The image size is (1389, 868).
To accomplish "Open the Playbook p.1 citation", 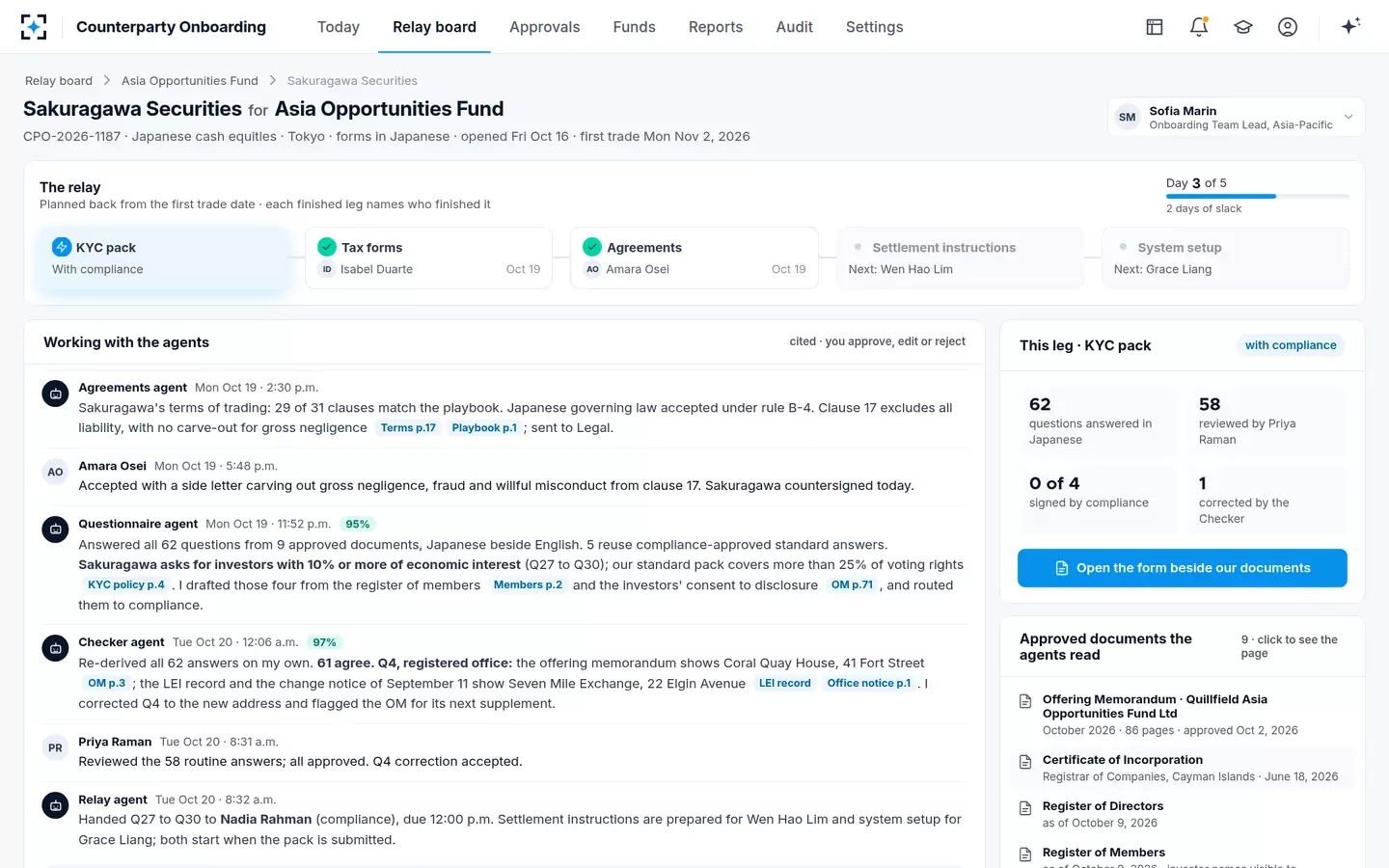I will point(484,428).
